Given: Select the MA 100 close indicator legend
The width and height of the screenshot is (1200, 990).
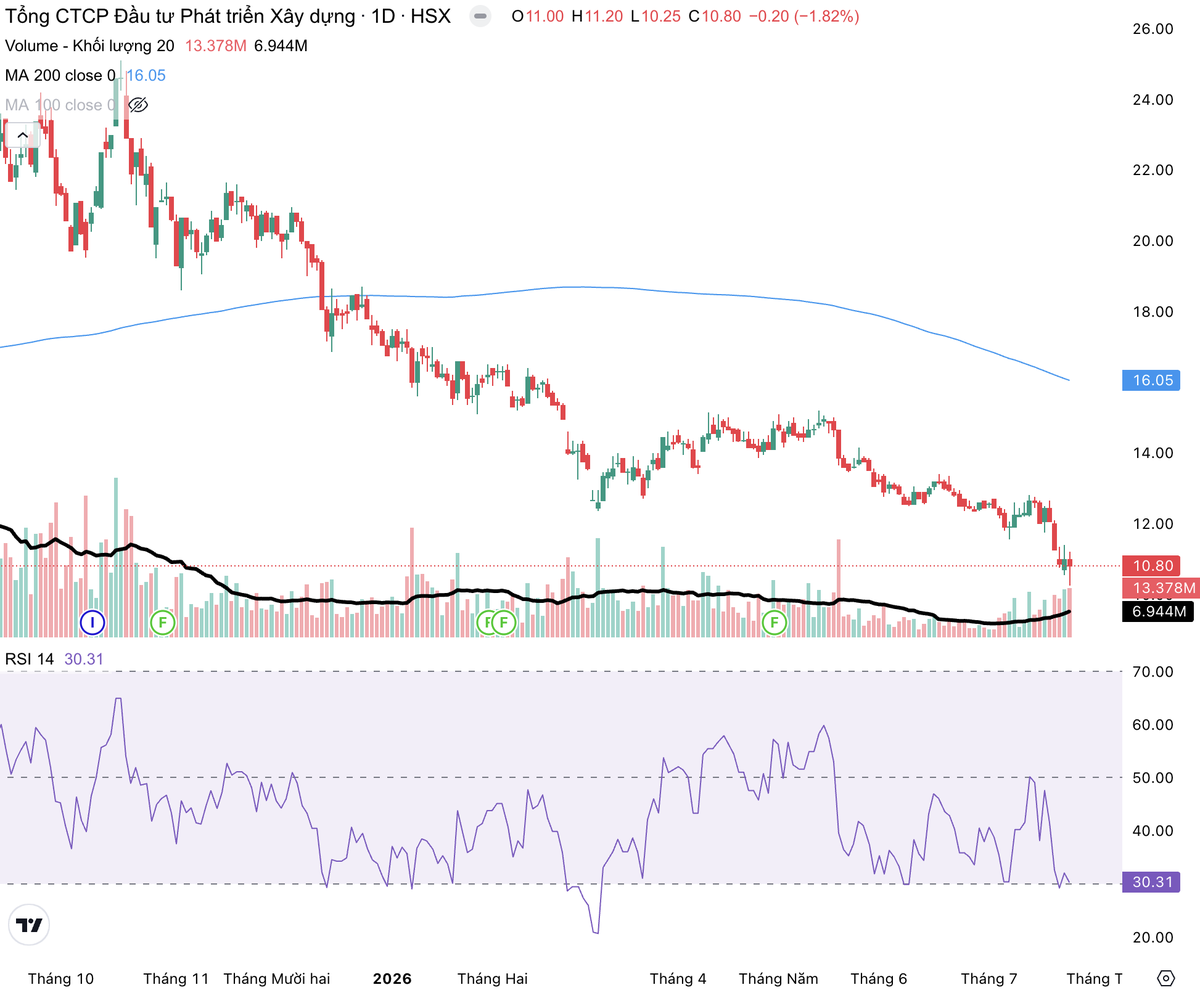Looking at the screenshot, I should point(59,105).
